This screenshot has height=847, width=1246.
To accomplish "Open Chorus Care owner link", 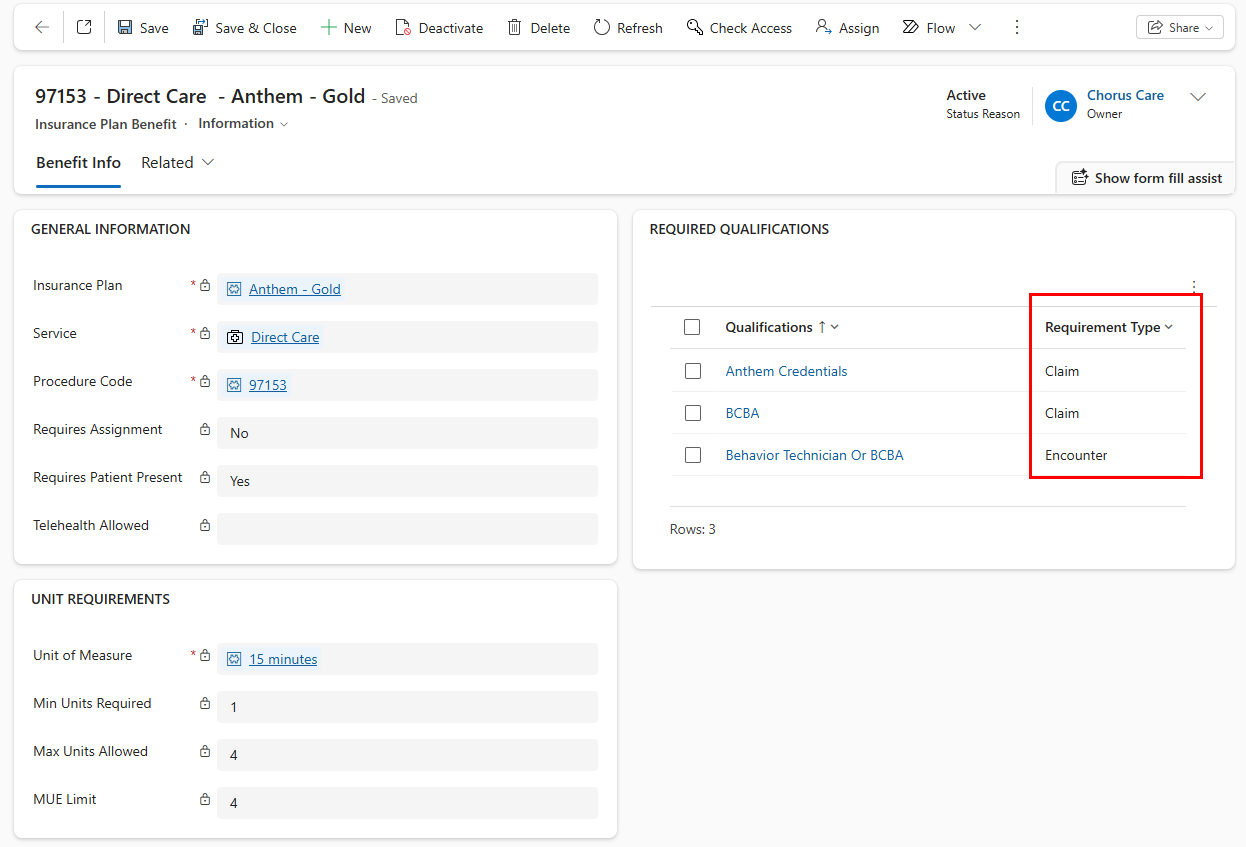I will (1125, 96).
